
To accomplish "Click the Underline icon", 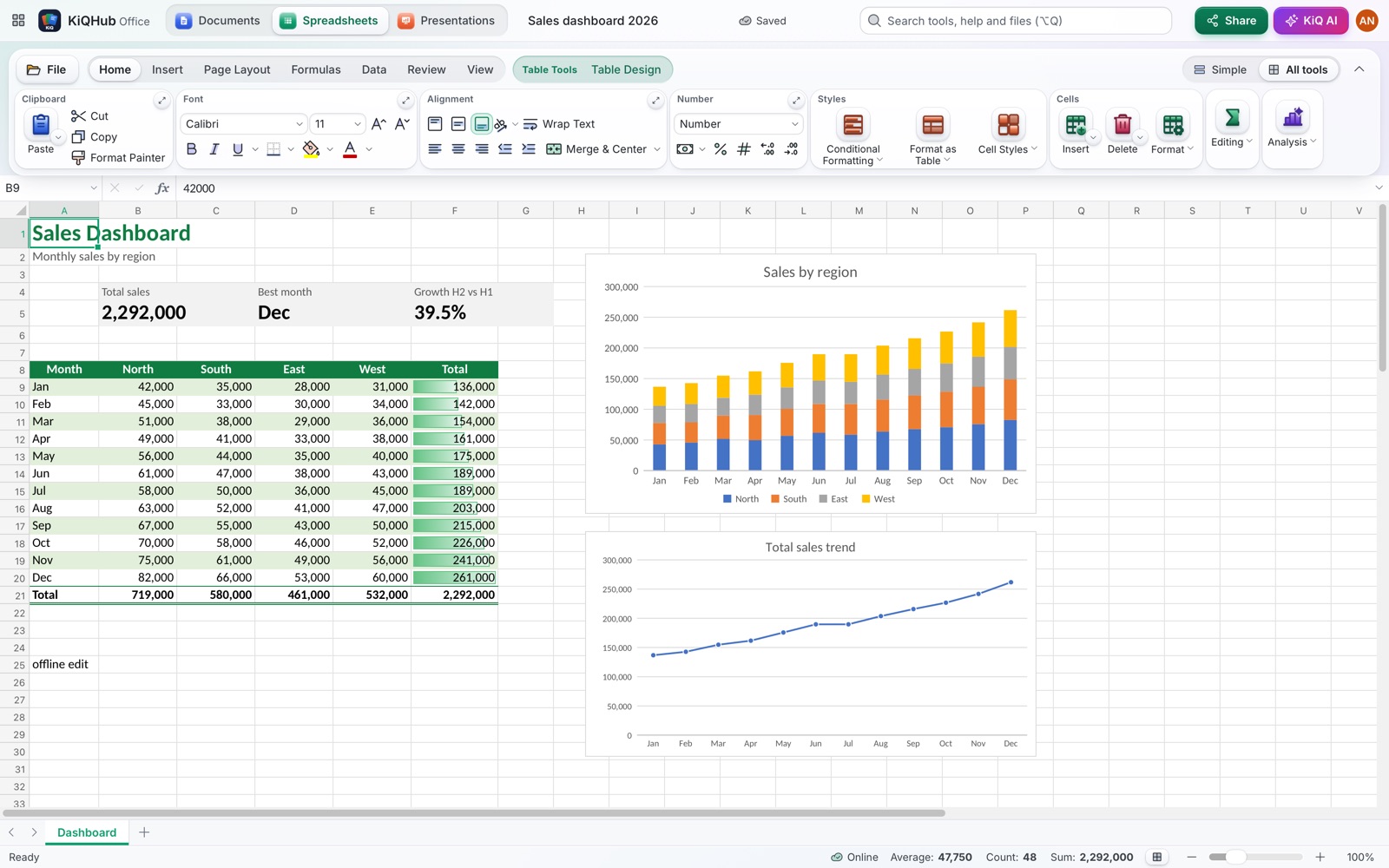I will click(238, 149).
